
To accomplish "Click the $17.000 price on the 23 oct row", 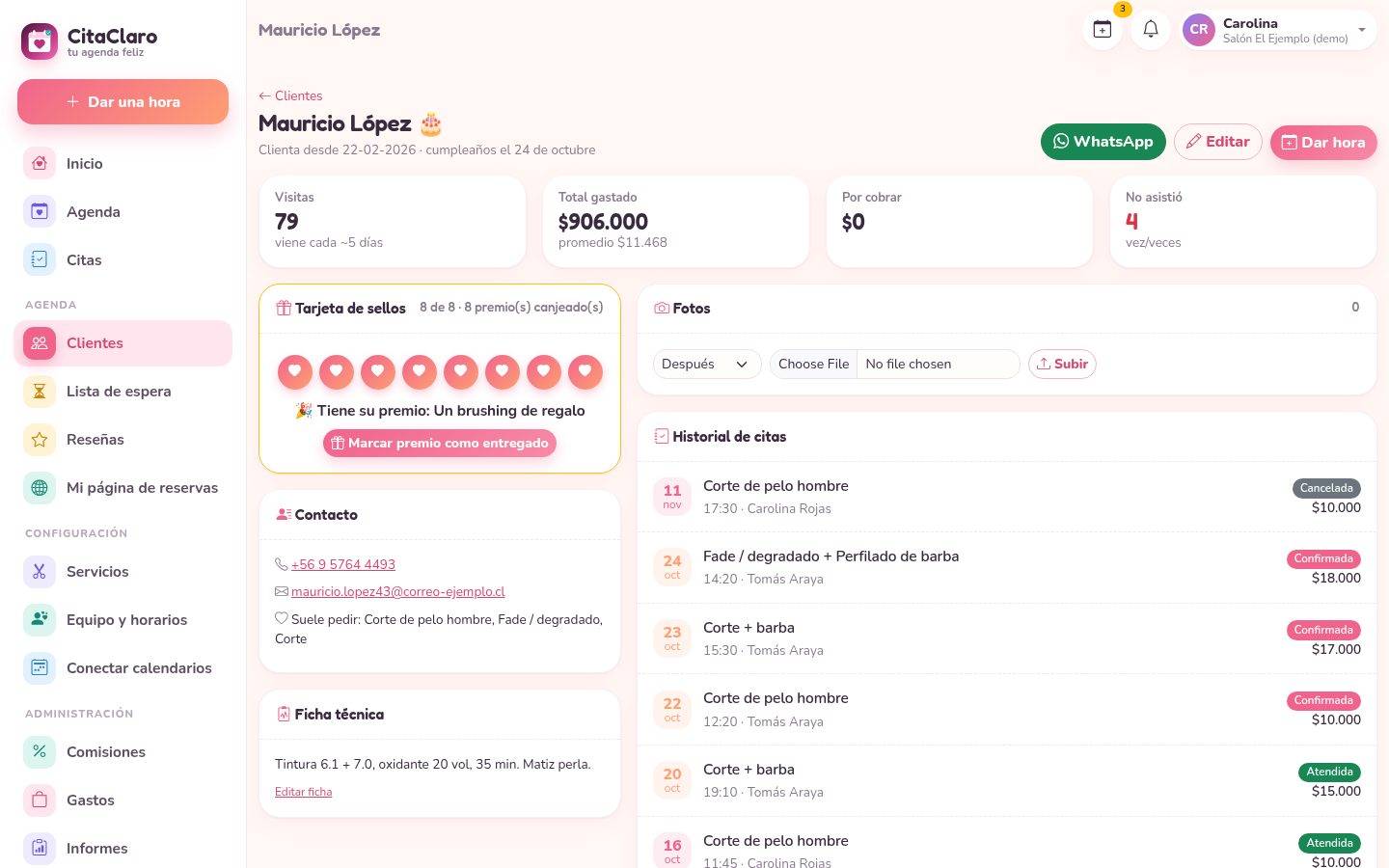I will [1336, 649].
